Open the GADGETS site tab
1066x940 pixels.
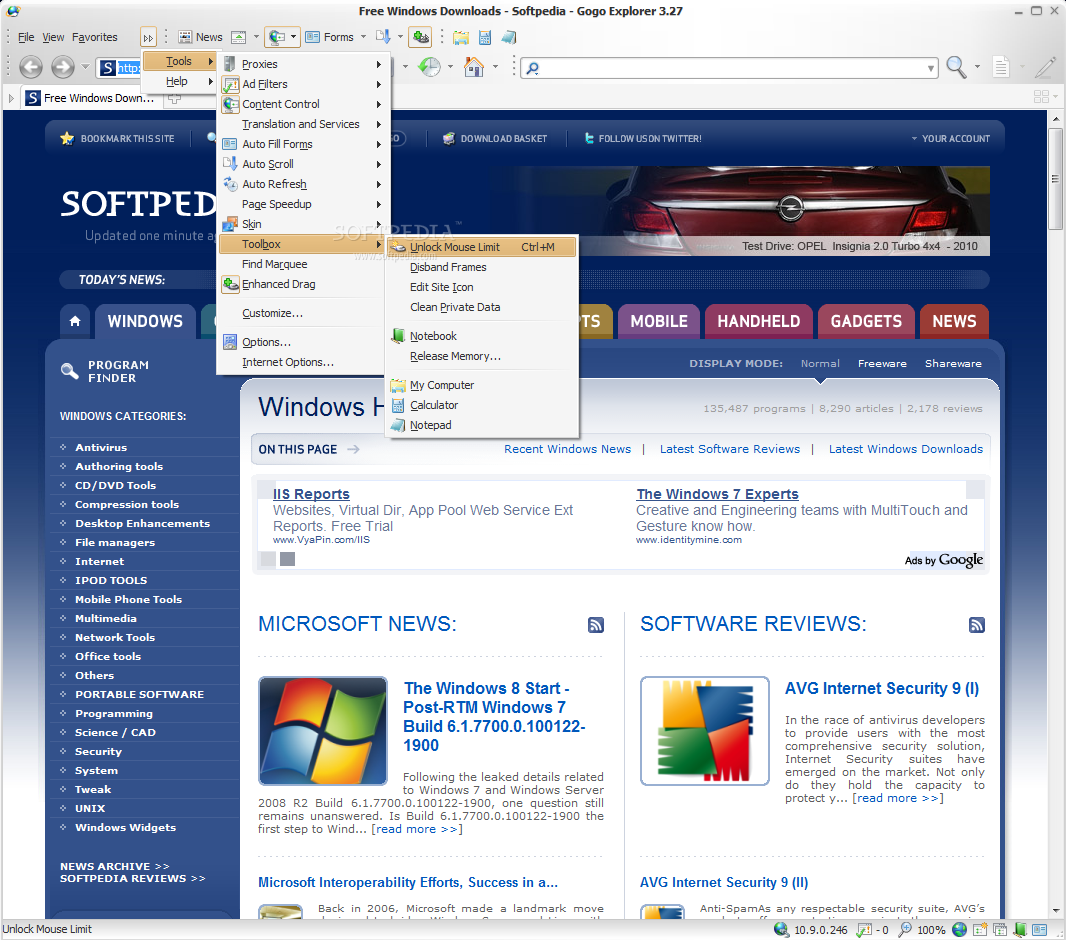coord(866,321)
